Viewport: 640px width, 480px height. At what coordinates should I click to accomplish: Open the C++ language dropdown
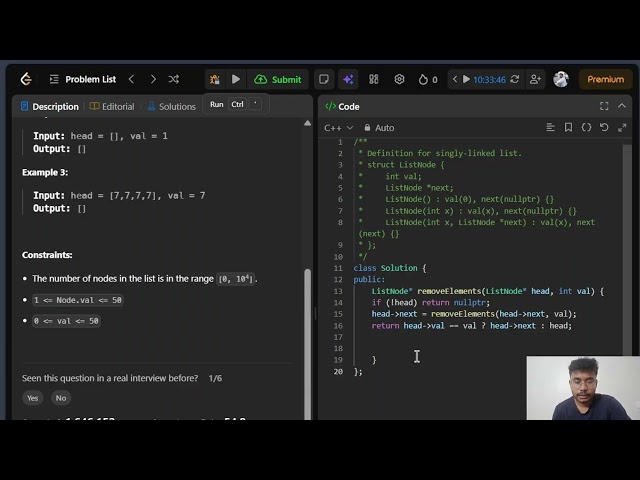[338, 128]
